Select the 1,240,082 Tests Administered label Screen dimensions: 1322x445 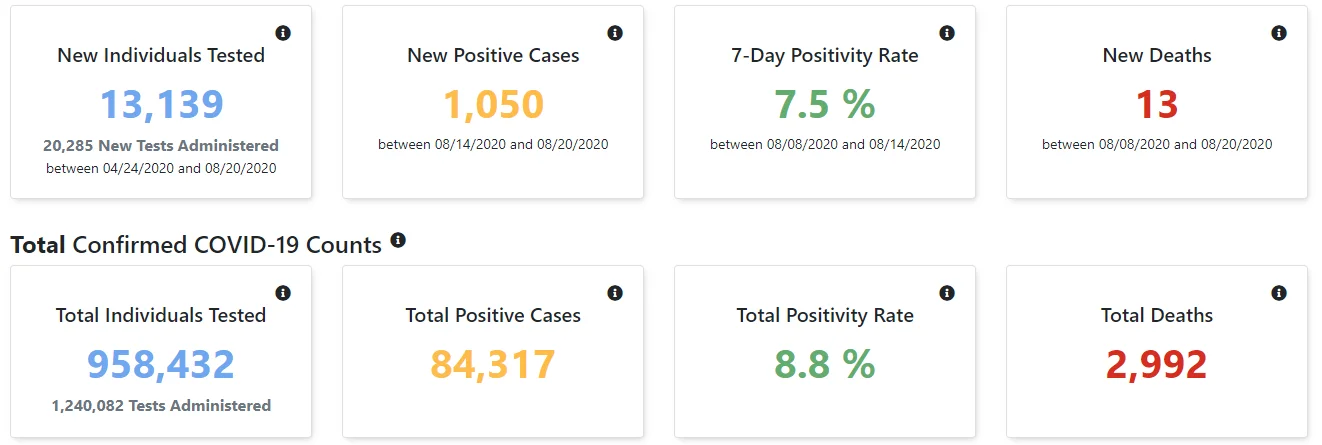[x=161, y=406]
